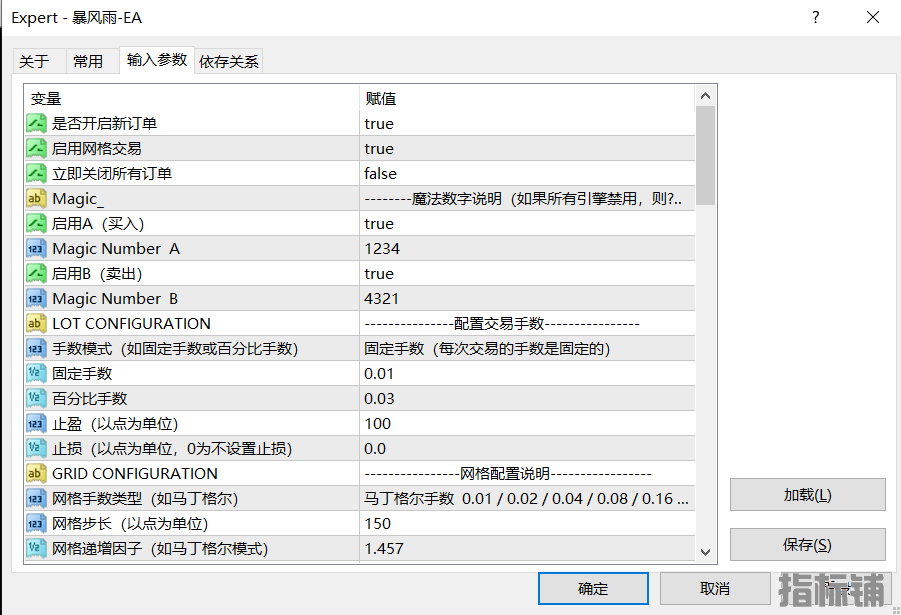
Task: Click the help question mark in title bar
Action: tap(815, 17)
